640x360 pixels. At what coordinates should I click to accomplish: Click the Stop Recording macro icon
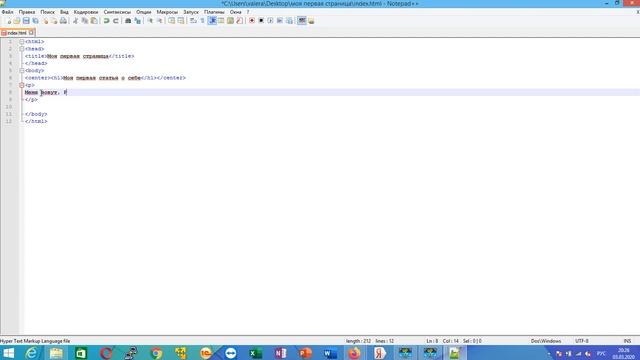tap(261, 20)
